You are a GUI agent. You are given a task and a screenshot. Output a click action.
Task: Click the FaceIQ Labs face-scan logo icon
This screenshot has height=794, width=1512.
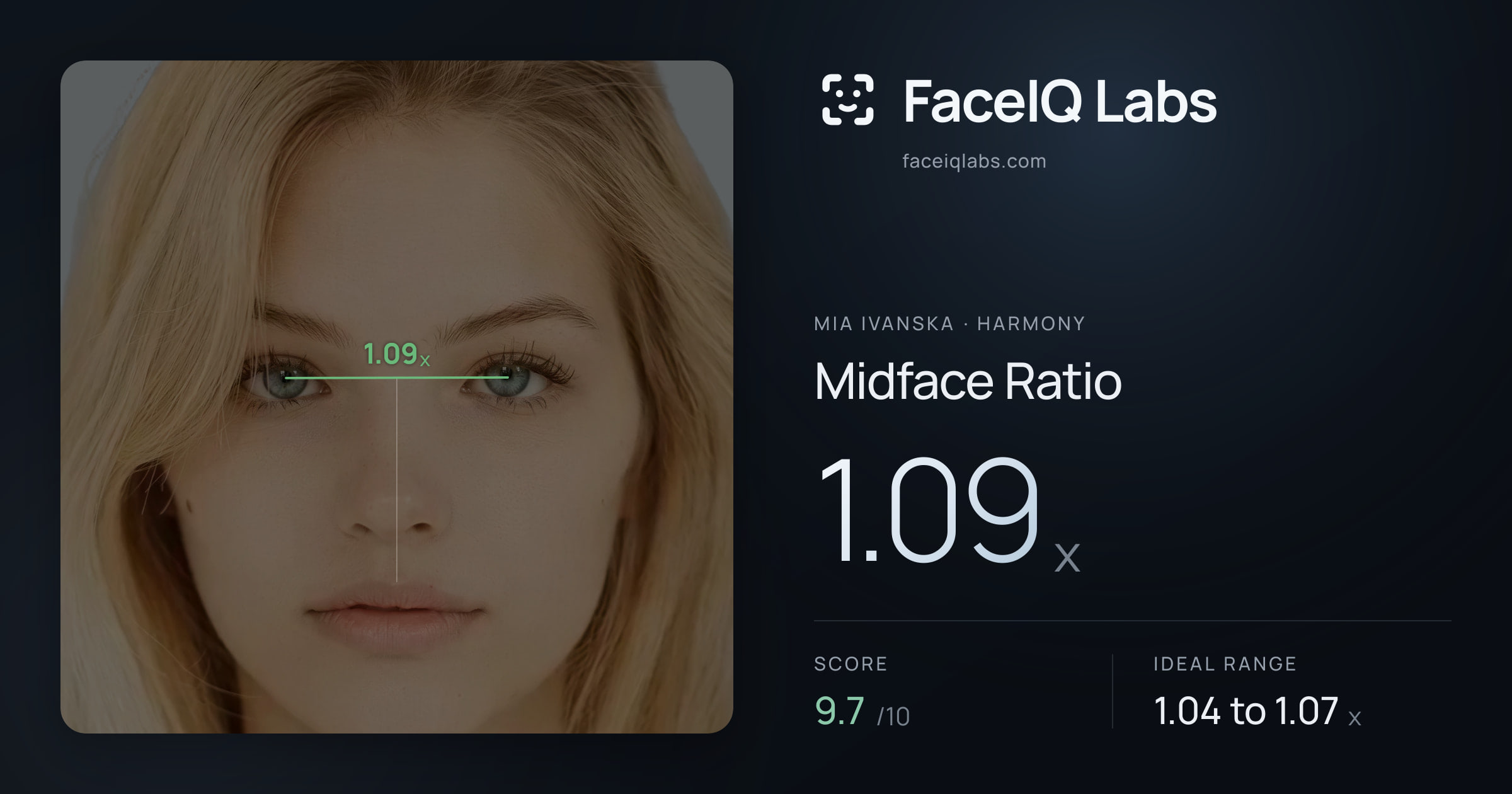[x=847, y=100]
